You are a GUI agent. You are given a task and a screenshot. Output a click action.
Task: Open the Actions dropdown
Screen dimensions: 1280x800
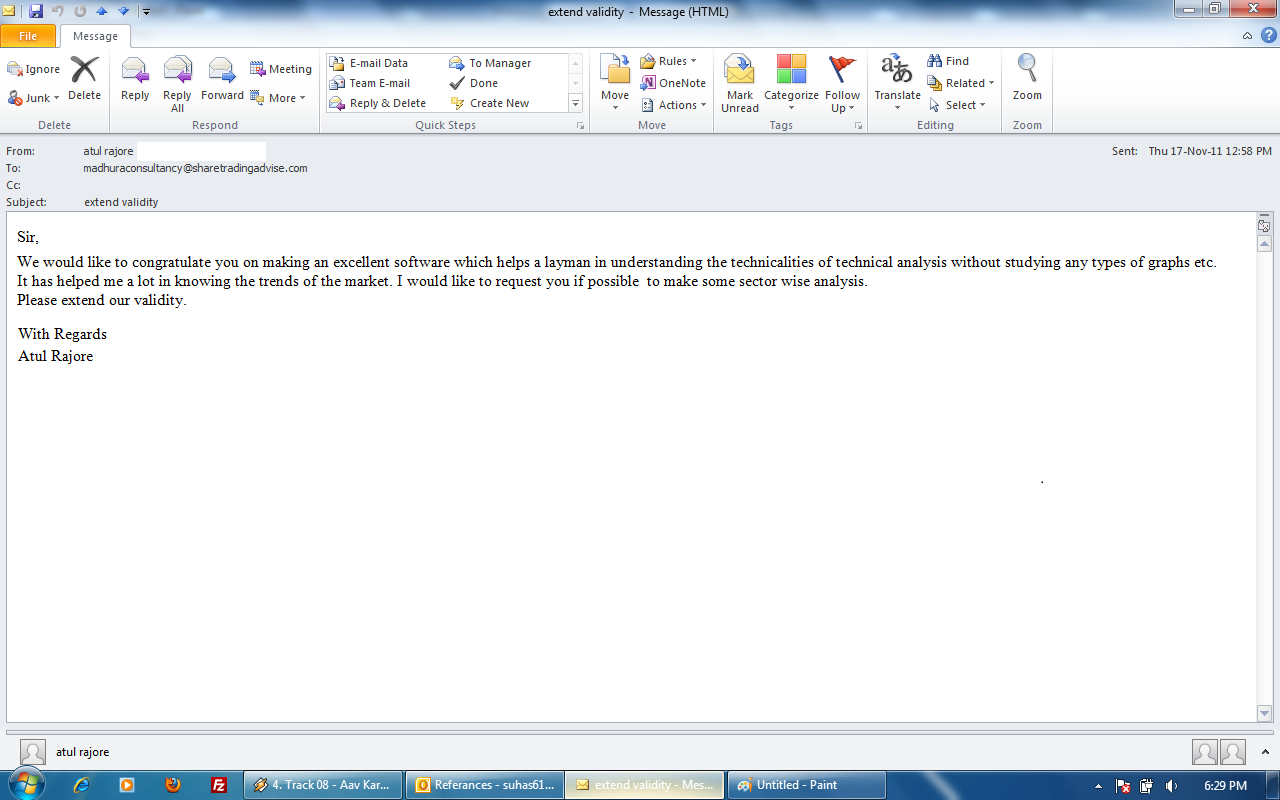point(674,105)
